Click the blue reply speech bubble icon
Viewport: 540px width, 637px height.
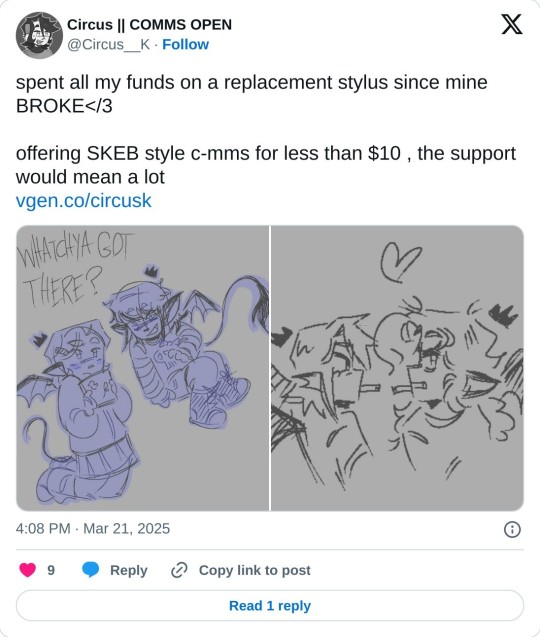click(90, 570)
